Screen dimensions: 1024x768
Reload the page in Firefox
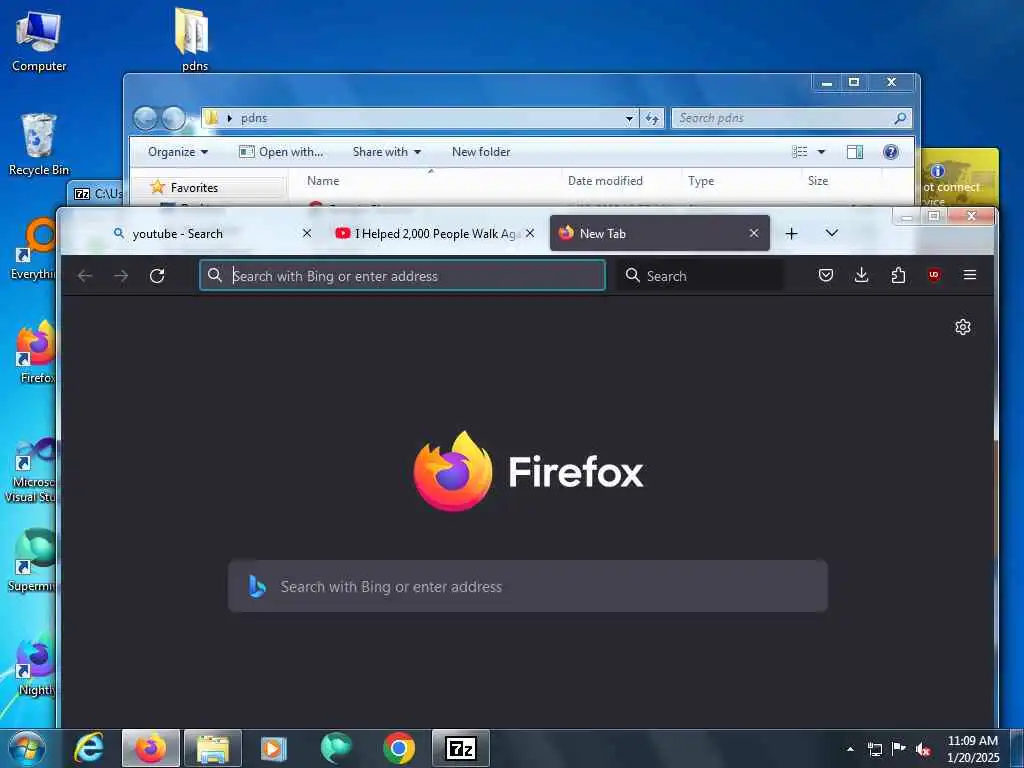click(x=157, y=276)
